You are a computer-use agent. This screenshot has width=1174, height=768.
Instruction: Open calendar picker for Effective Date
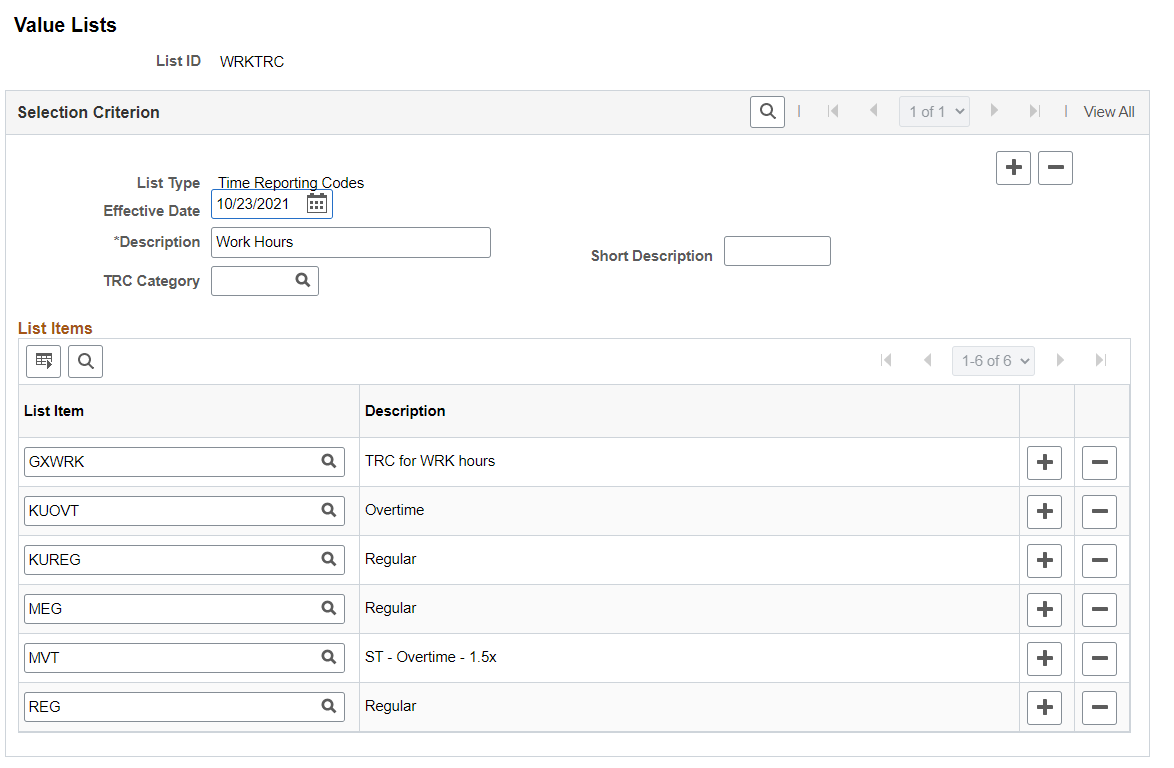(x=317, y=204)
